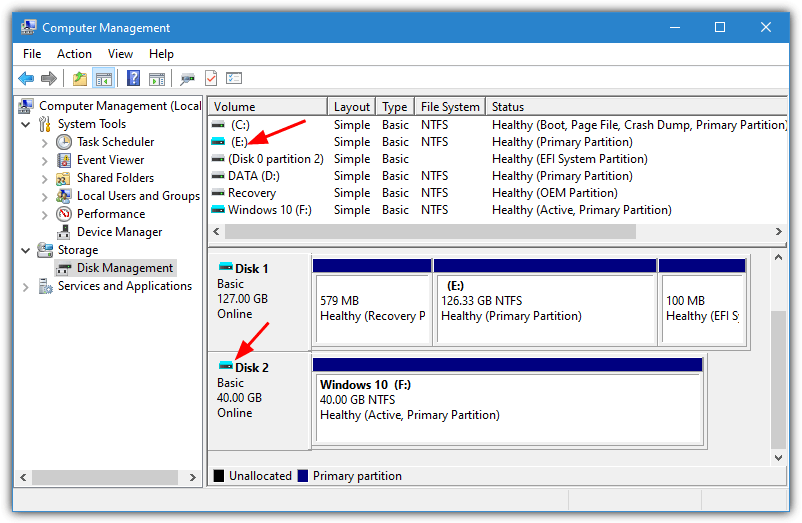Click the red check mark toolbar icon
Screen dimensions: 802x523
tap(211, 78)
